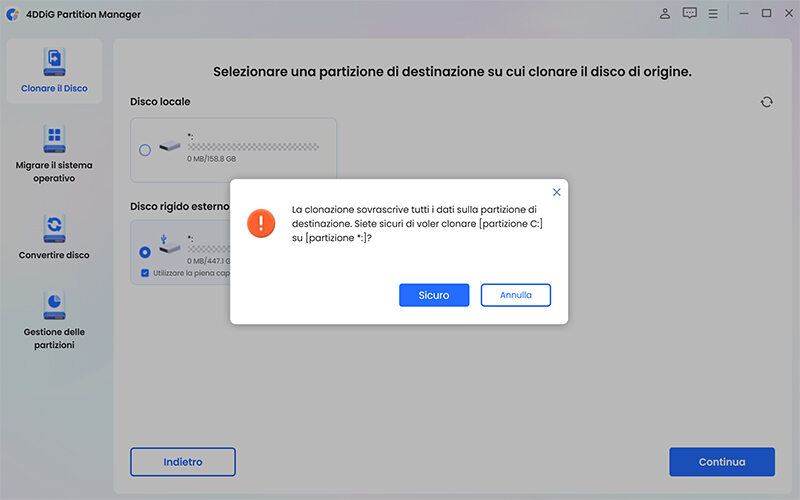Open Gestione delle partizioni section
This screenshot has height=500, width=800.
(54, 320)
